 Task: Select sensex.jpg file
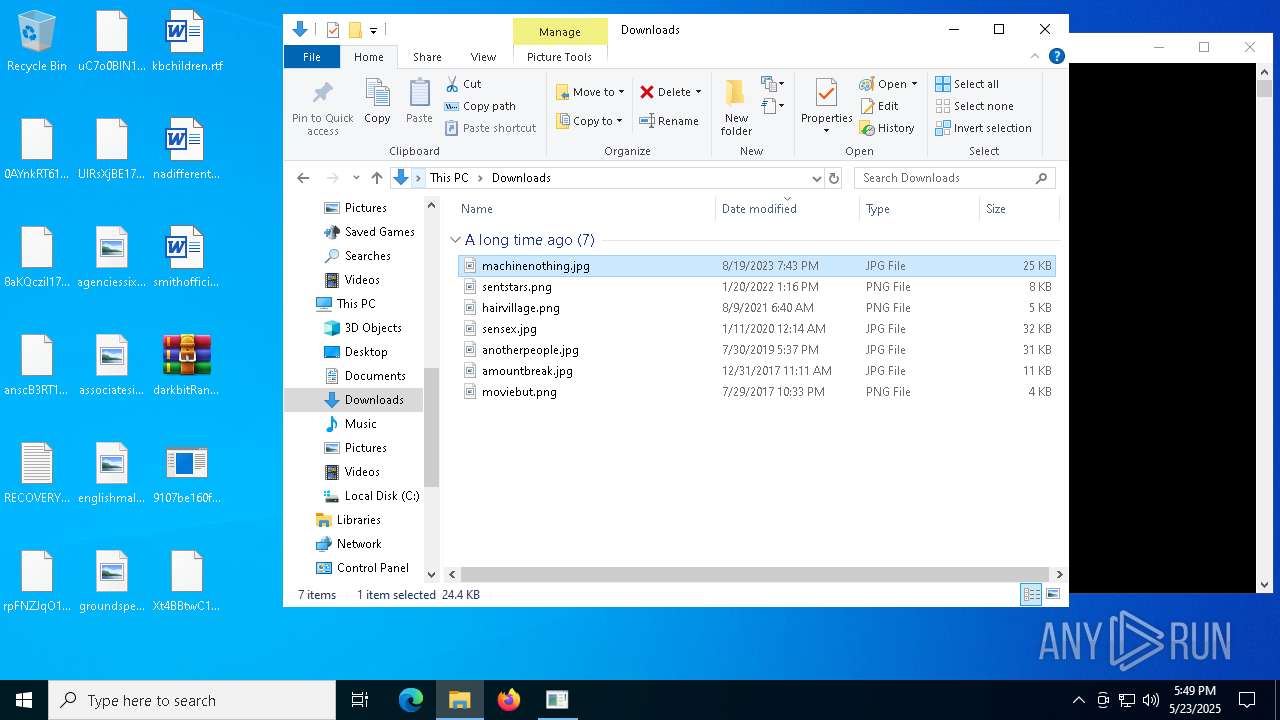pyautogui.click(x=757, y=329)
